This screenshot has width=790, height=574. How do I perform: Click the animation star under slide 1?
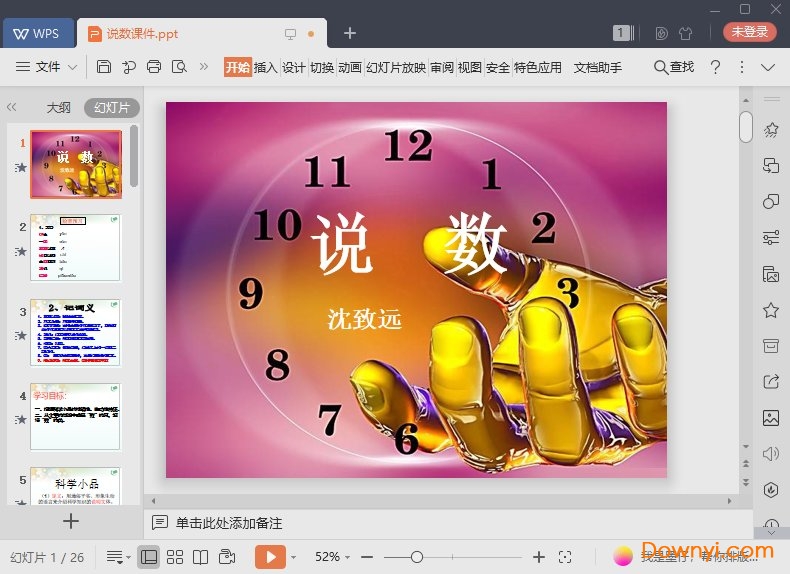tap(20, 167)
